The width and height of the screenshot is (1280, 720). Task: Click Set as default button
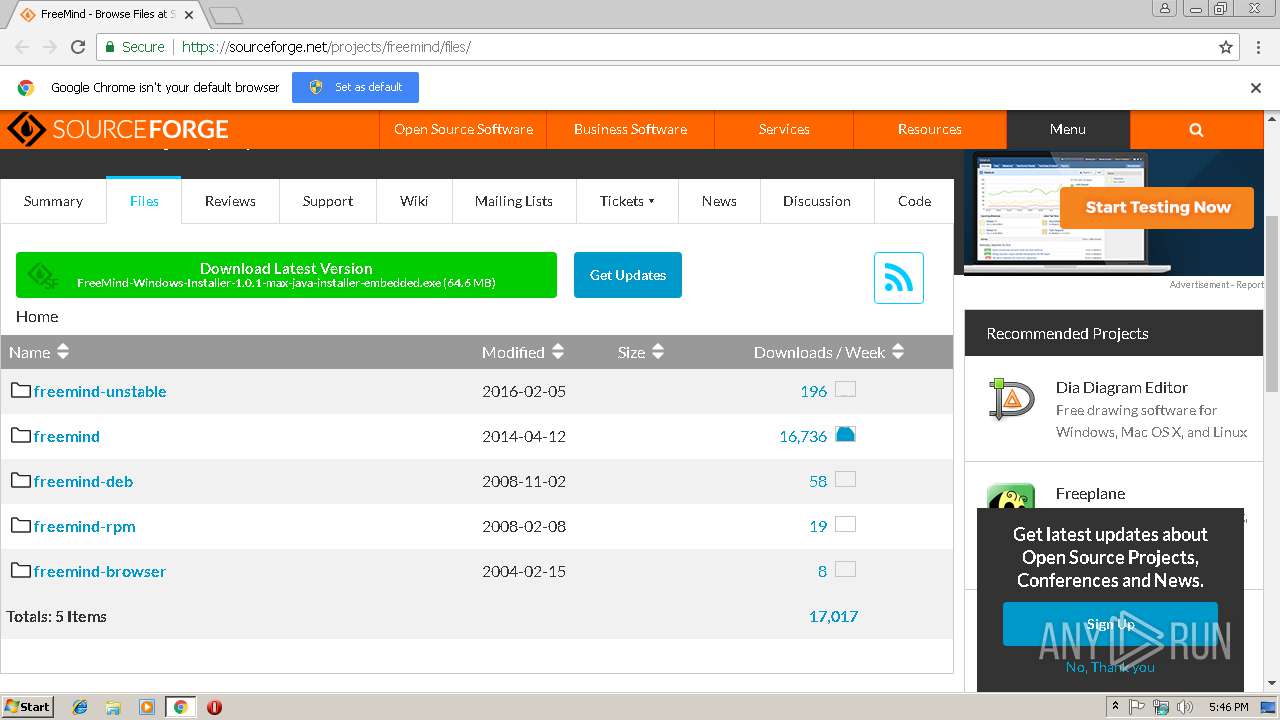pos(355,87)
